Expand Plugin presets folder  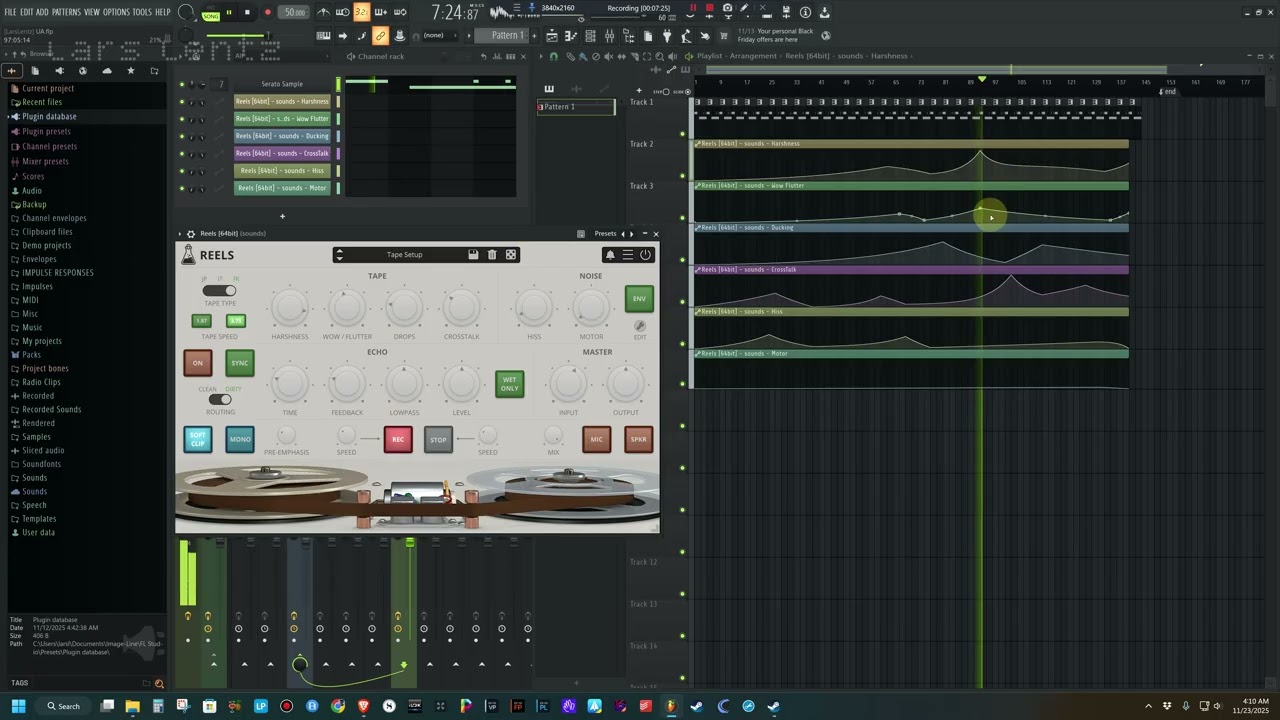(x=46, y=131)
